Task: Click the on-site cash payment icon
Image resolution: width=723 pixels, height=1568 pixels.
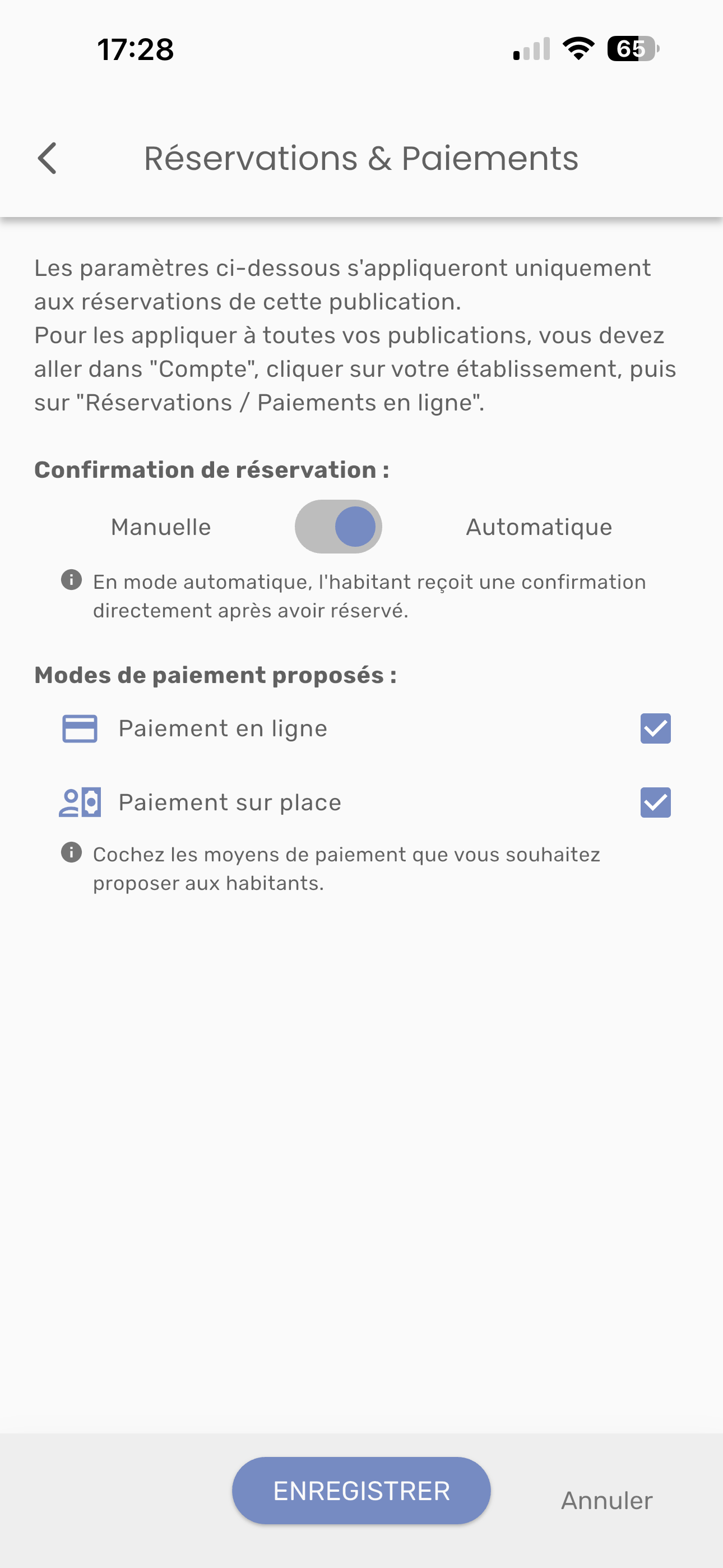Action: click(x=80, y=803)
